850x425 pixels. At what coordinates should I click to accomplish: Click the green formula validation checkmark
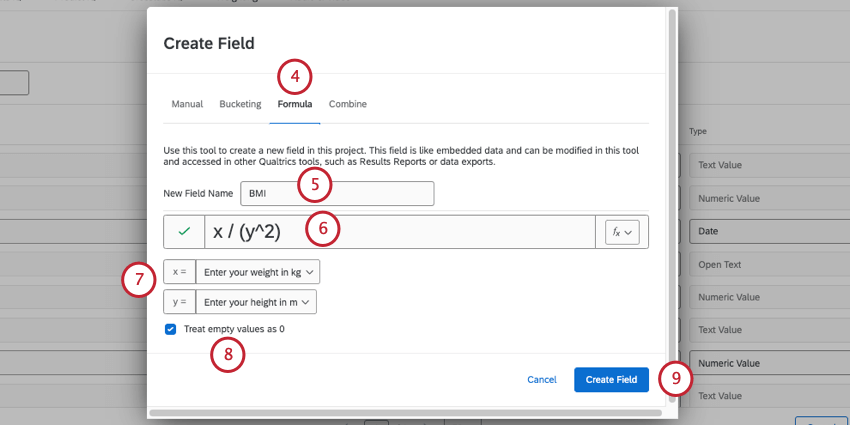(x=184, y=232)
